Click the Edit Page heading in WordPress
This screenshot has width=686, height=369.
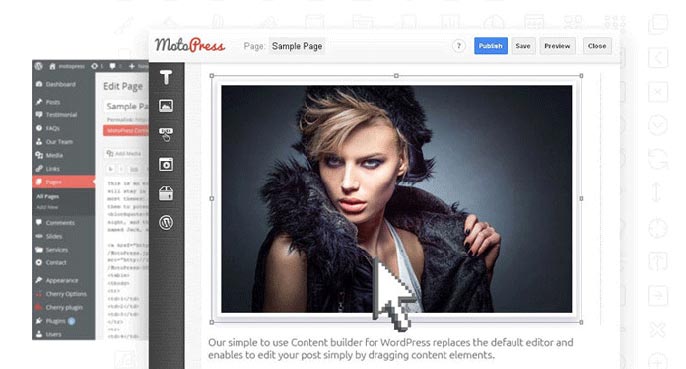click(x=123, y=86)
